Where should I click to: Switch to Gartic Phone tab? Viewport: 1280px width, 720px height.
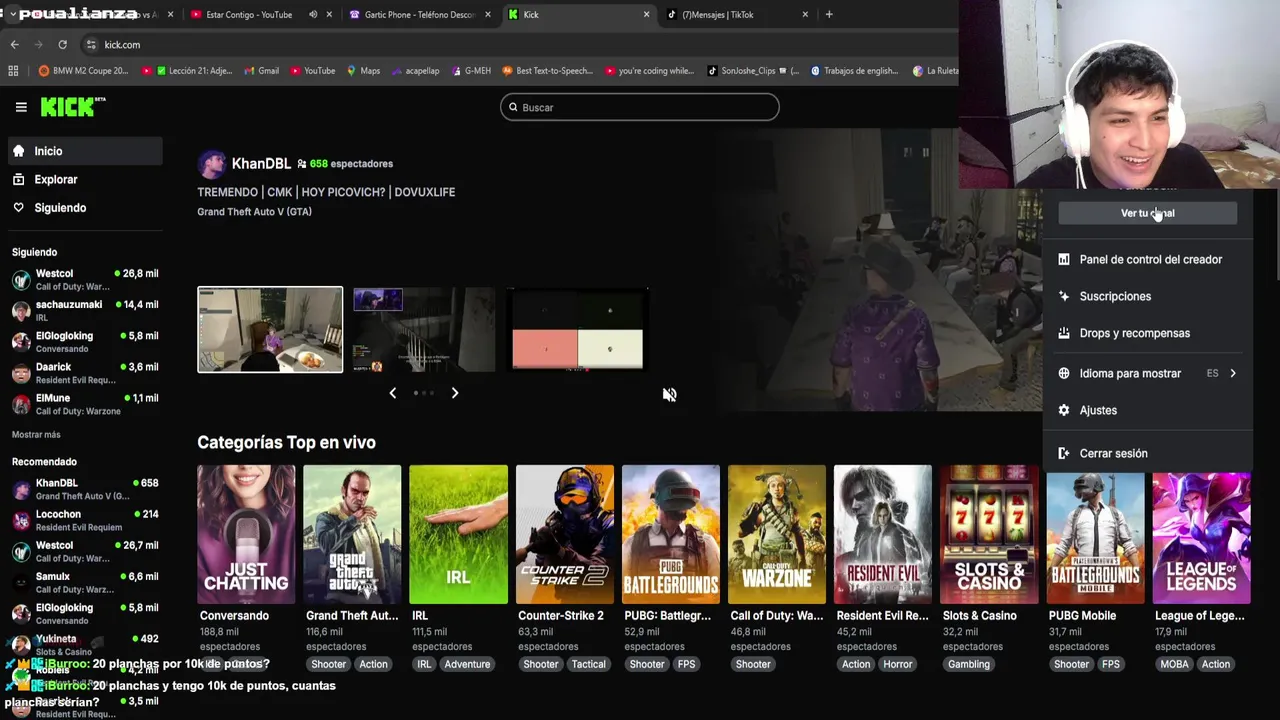(x=419, y=14)
